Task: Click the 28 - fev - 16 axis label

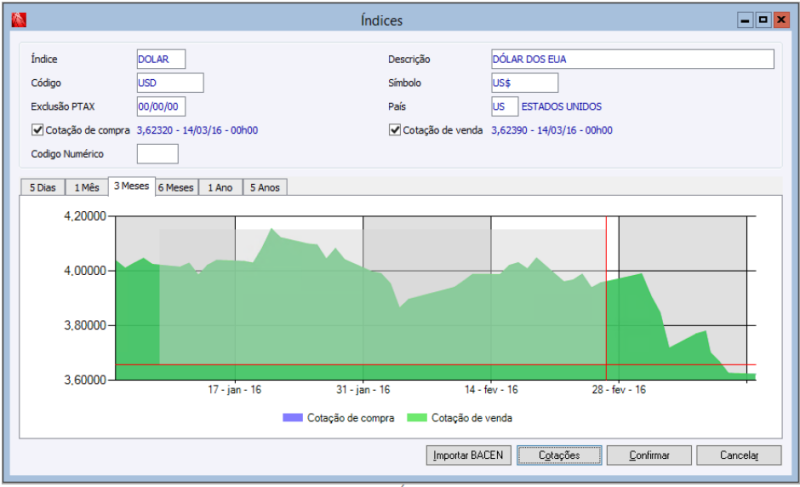Action: tap(619, 390)
